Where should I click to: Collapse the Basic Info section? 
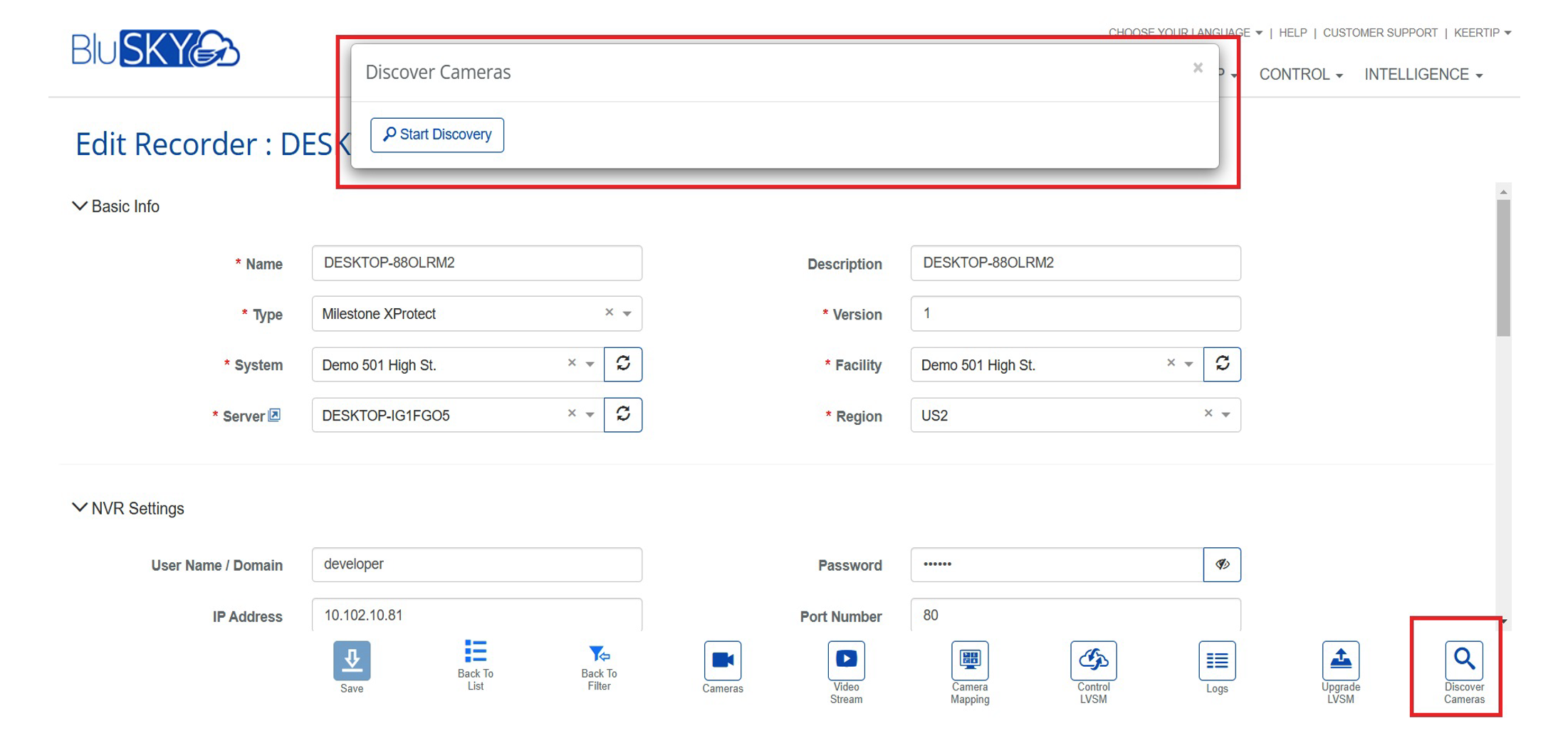pyautogui.click(x=79, y=206)
